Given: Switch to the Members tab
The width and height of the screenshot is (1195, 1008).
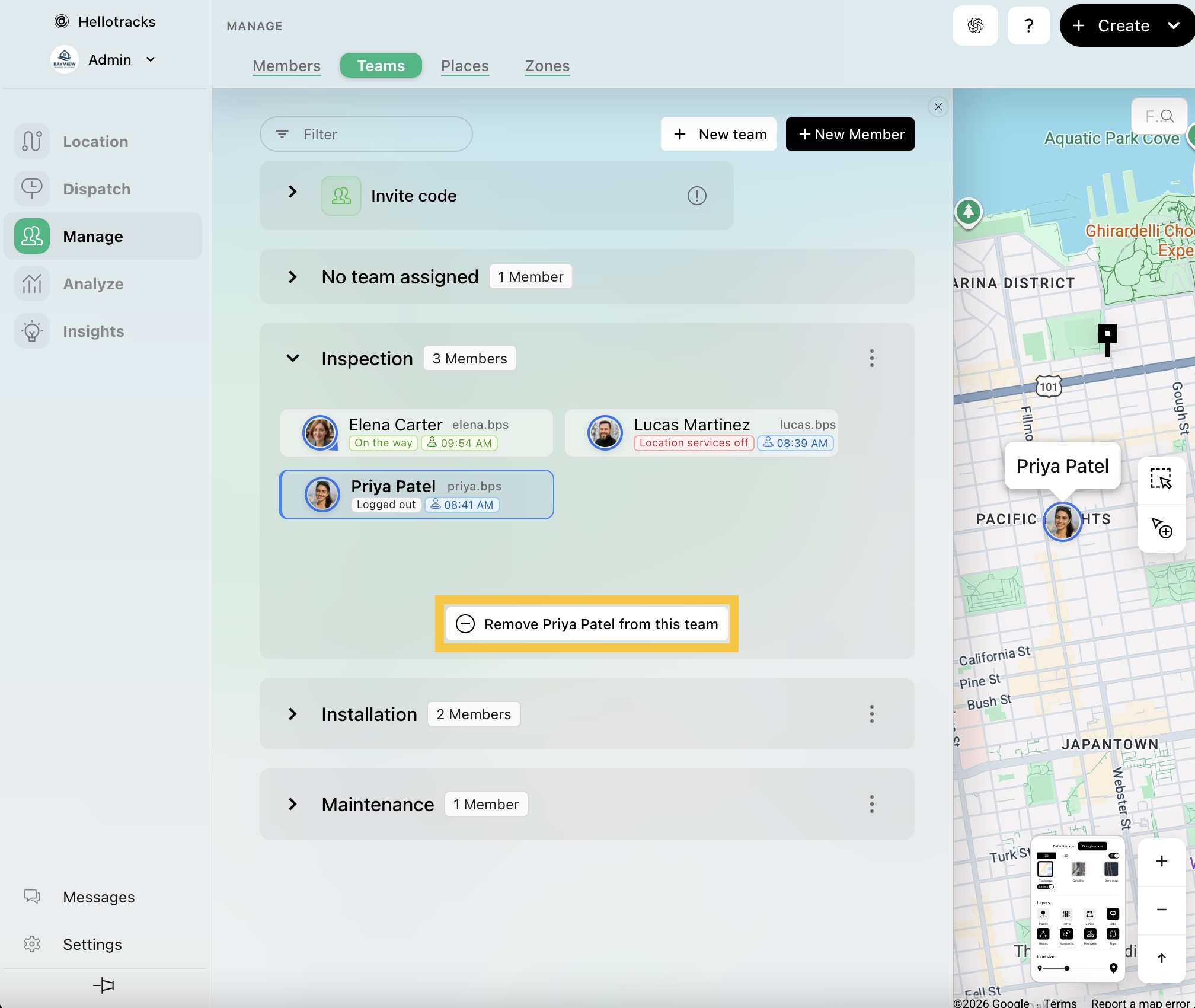Looking at the screenshot, I should coord(286,66).
